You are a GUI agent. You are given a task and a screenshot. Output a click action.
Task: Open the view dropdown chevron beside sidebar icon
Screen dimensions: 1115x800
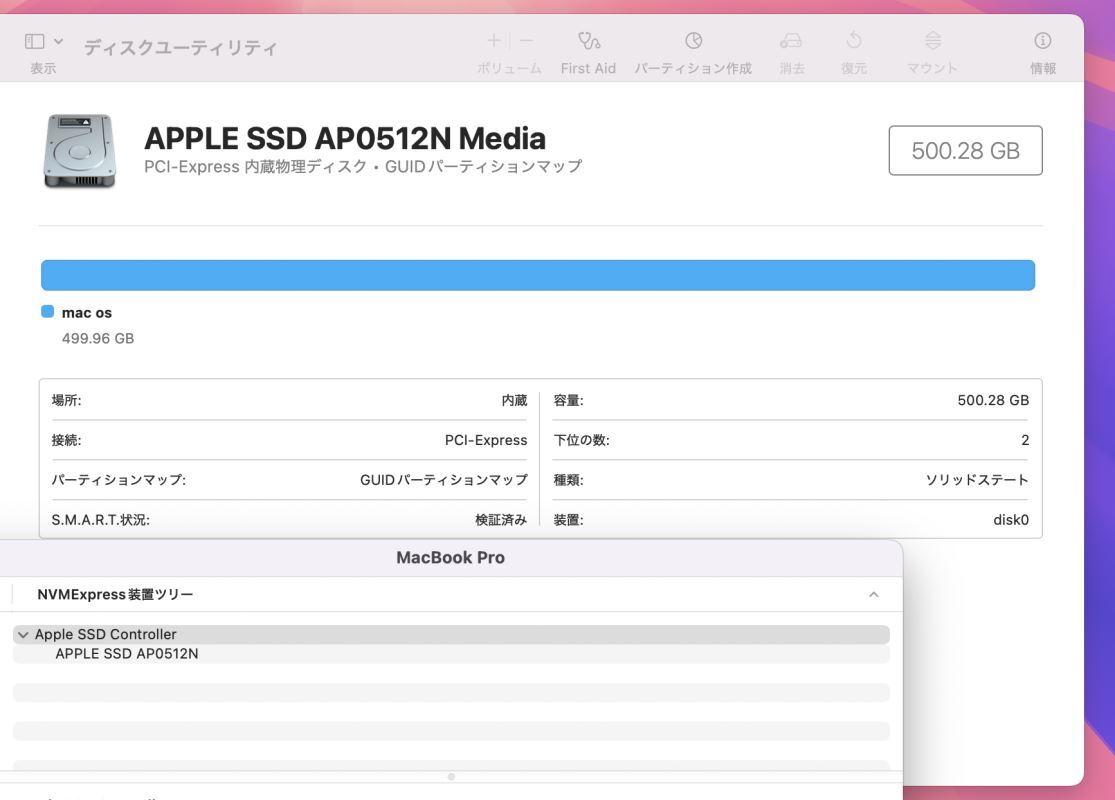click(x=58, y=42)
